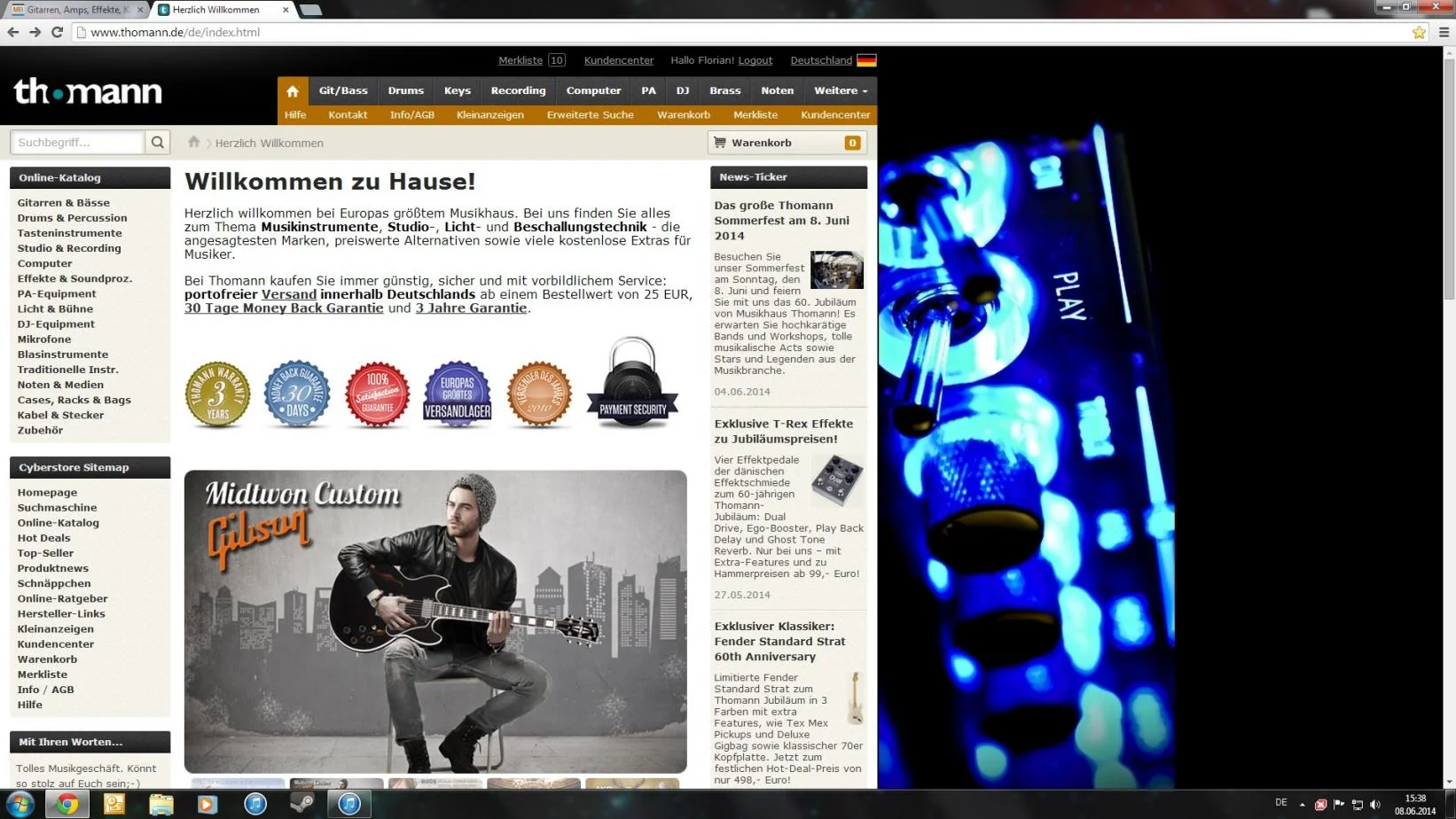Open the Computer menu in the navigation bar

pyautogui.click(x=593, y=90)
